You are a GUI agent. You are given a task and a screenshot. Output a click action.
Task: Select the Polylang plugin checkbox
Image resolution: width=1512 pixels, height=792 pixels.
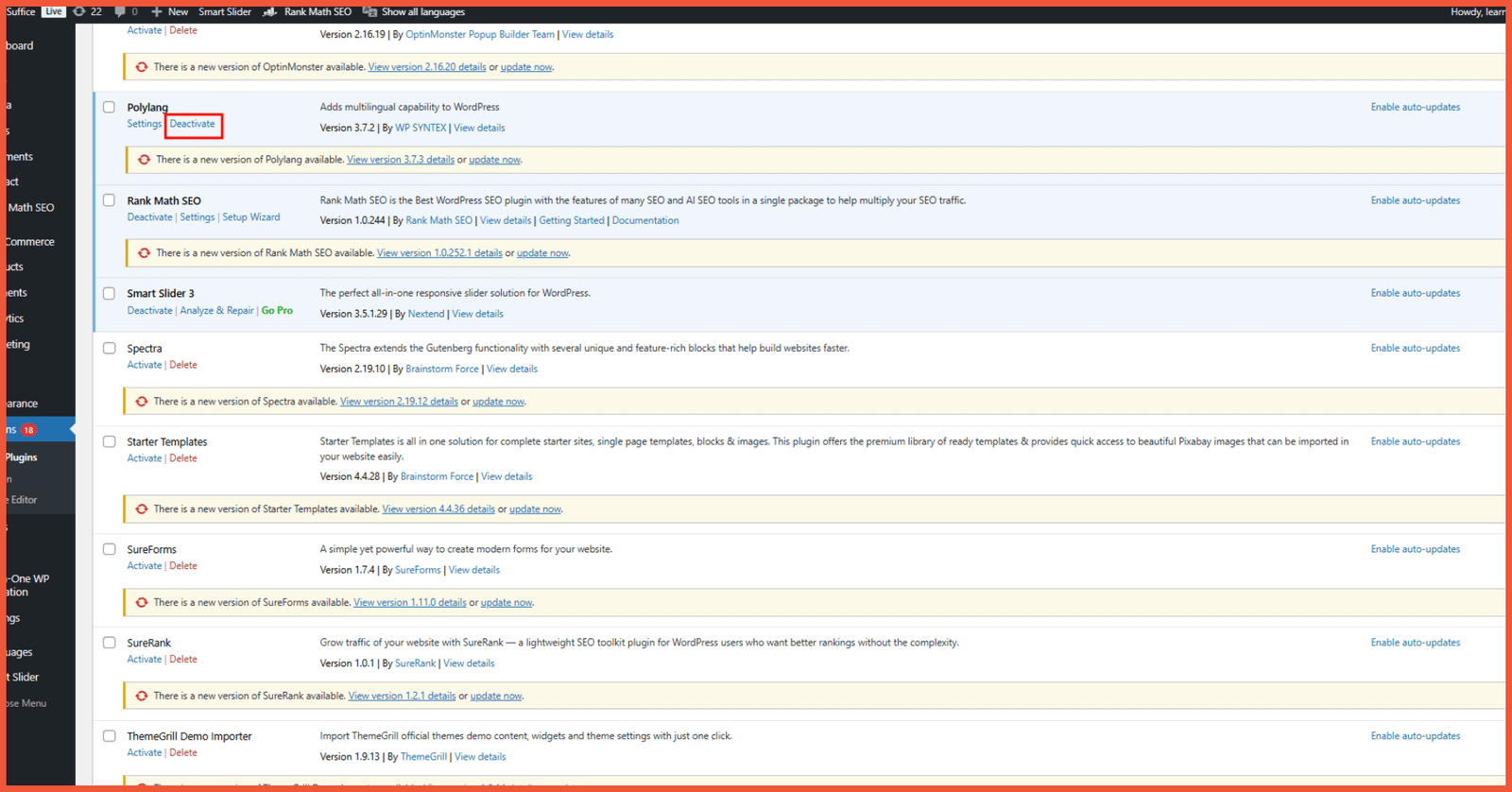pyautogui.click(x=109, y=107)
